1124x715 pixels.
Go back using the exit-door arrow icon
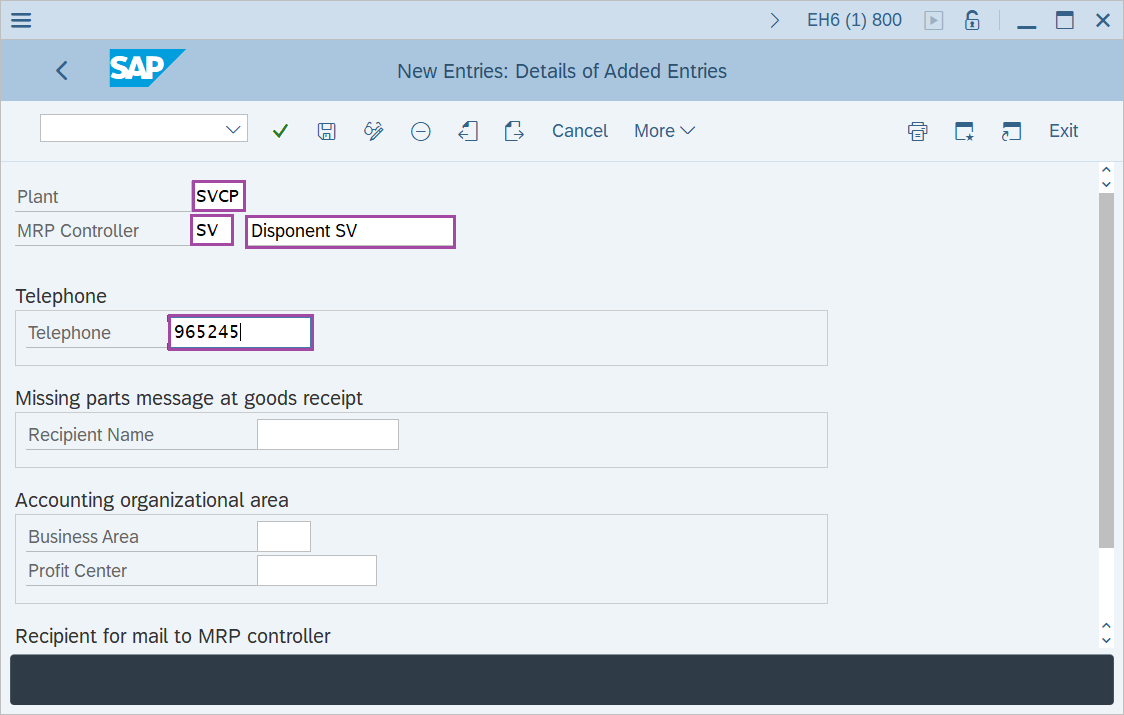(x=467, y=130)
